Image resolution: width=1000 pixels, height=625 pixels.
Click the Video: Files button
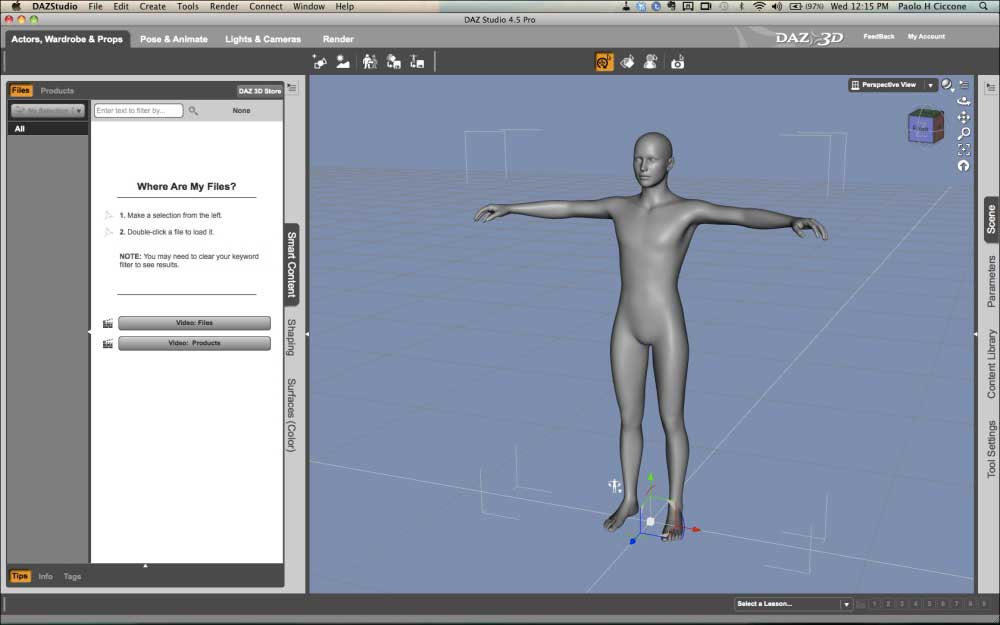(194, 323)
